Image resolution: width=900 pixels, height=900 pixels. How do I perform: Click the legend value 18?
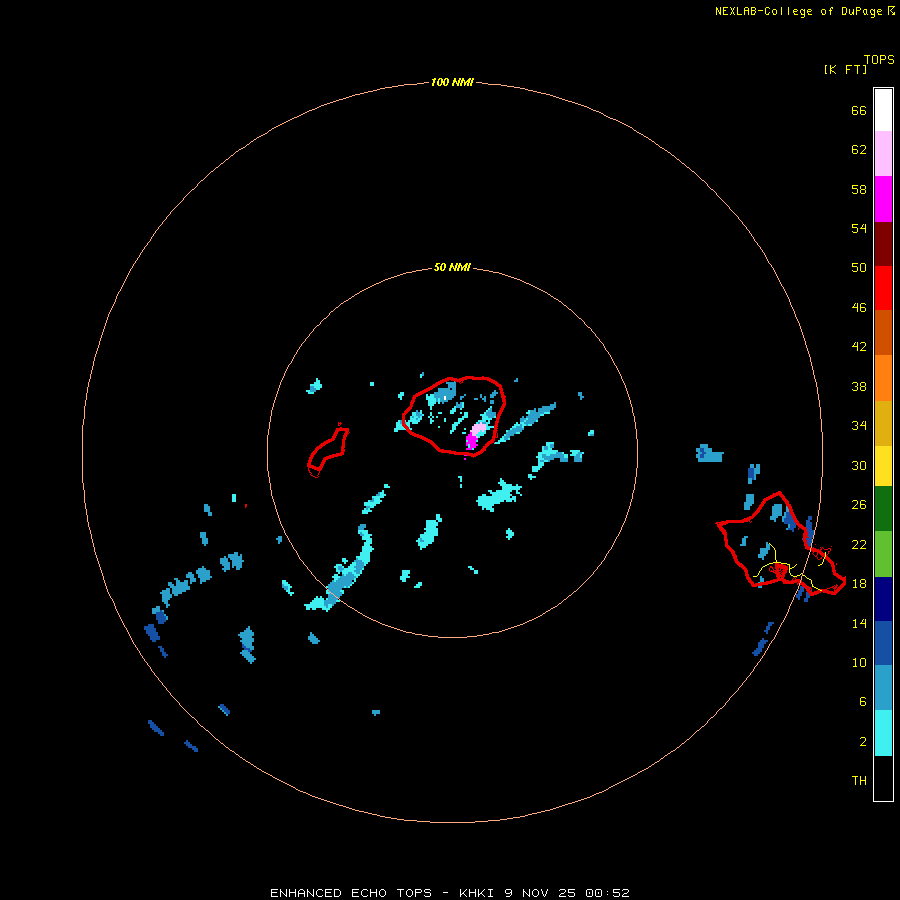[x=859, y=583]
